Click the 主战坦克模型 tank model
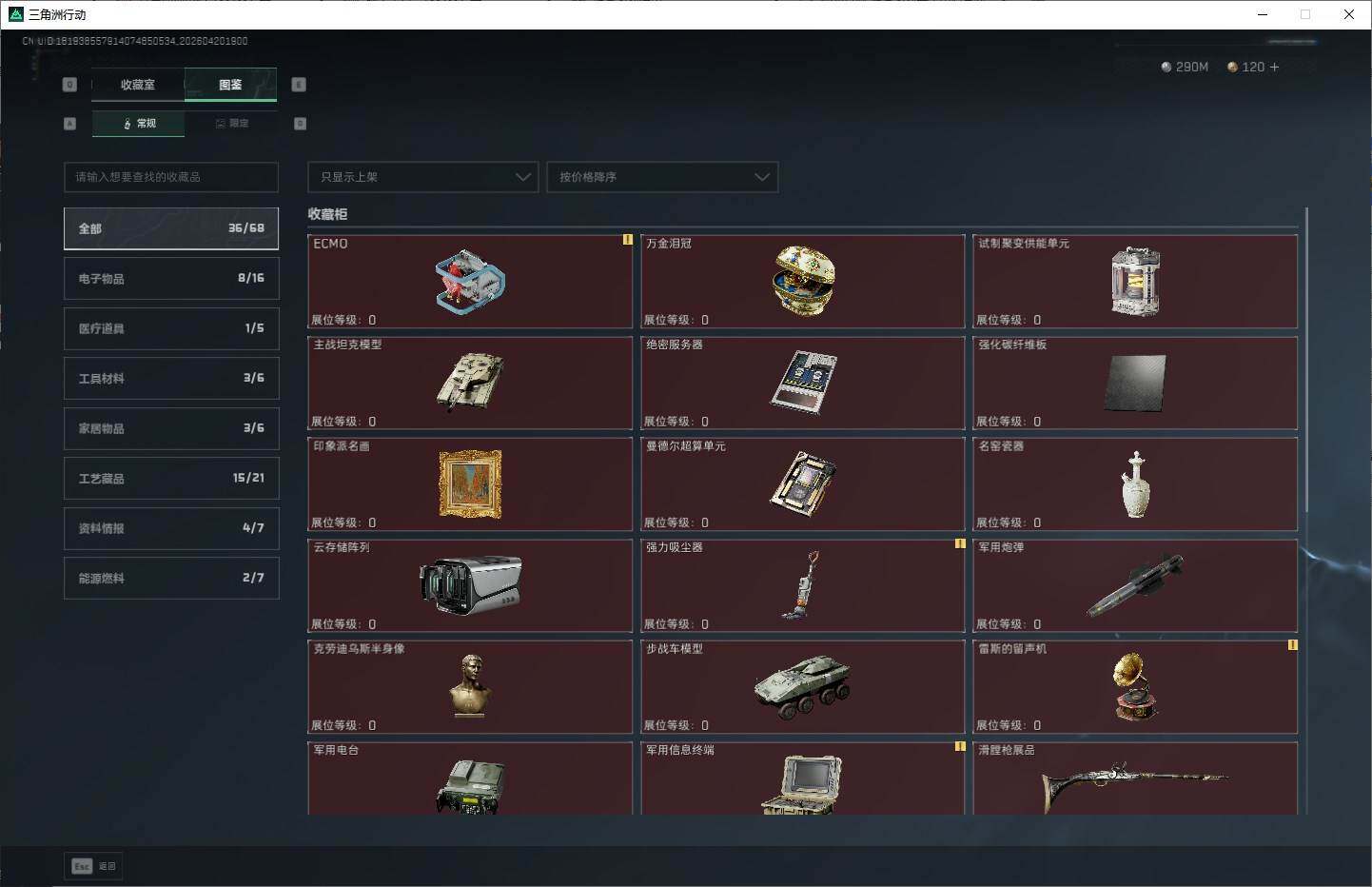This screenshot has width=1372, height=887. [470, 382]
